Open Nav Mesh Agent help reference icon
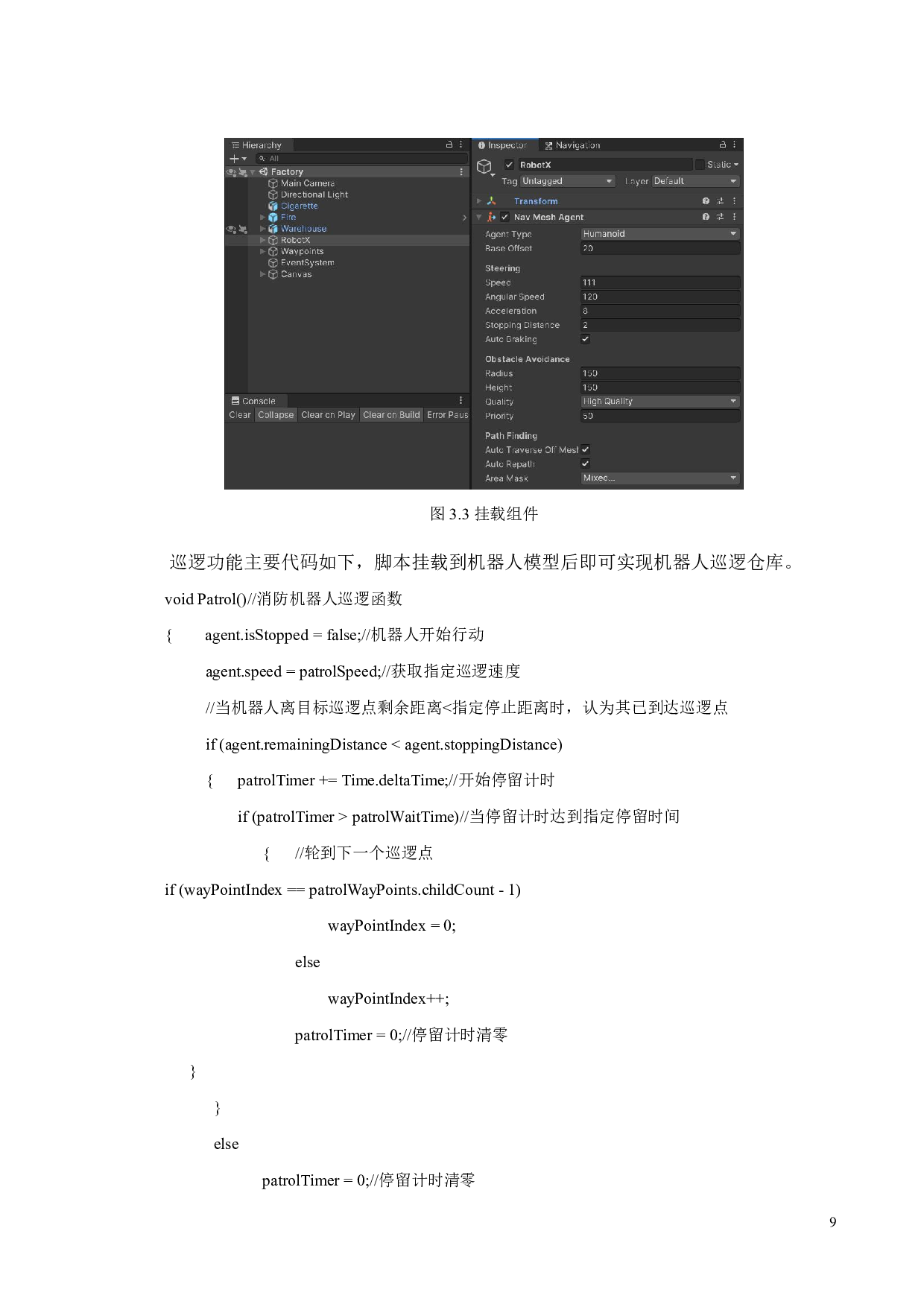The image size is (924, 1307). point(706,217)
